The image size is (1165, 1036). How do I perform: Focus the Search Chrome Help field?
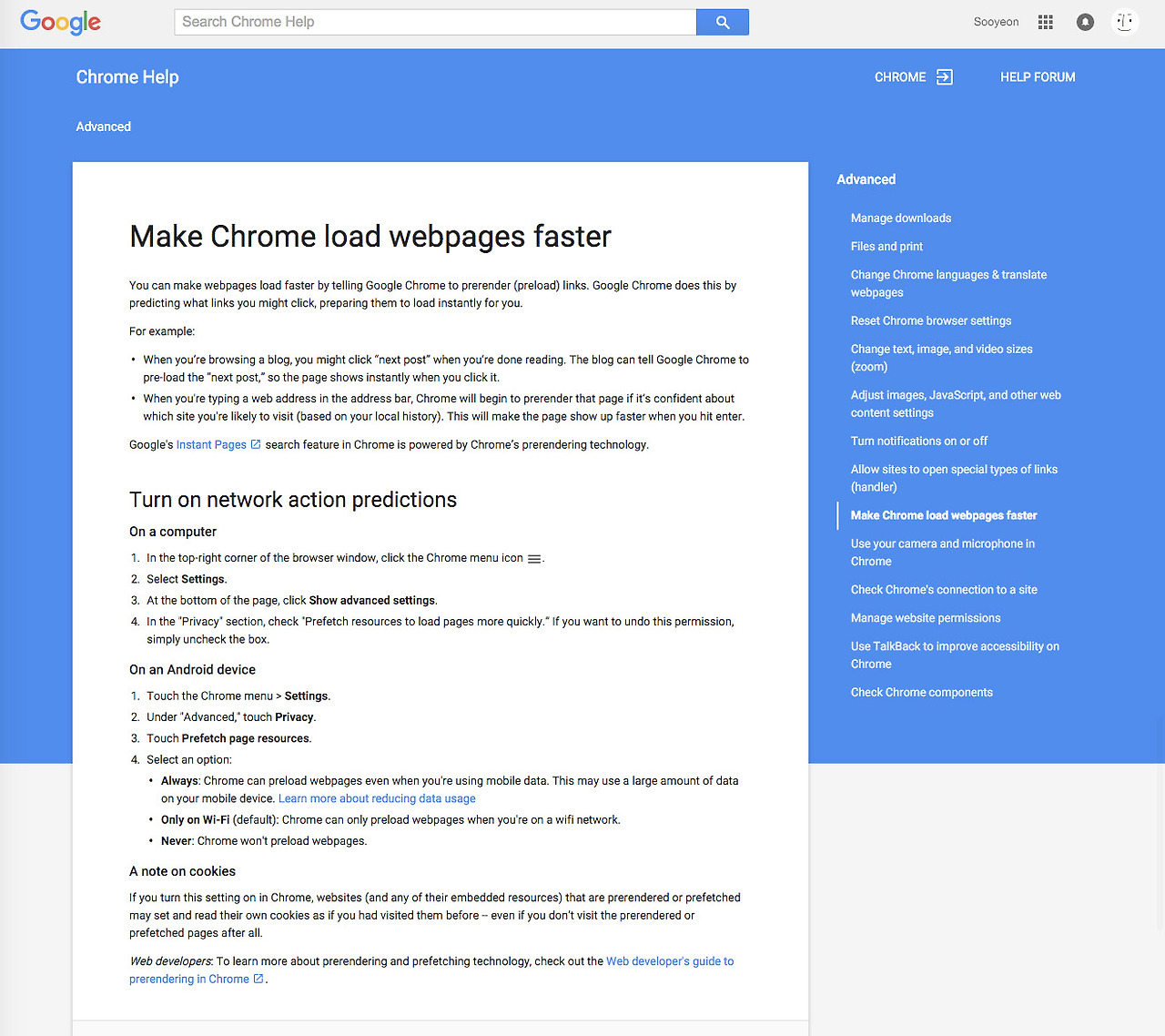click(435, 22)
